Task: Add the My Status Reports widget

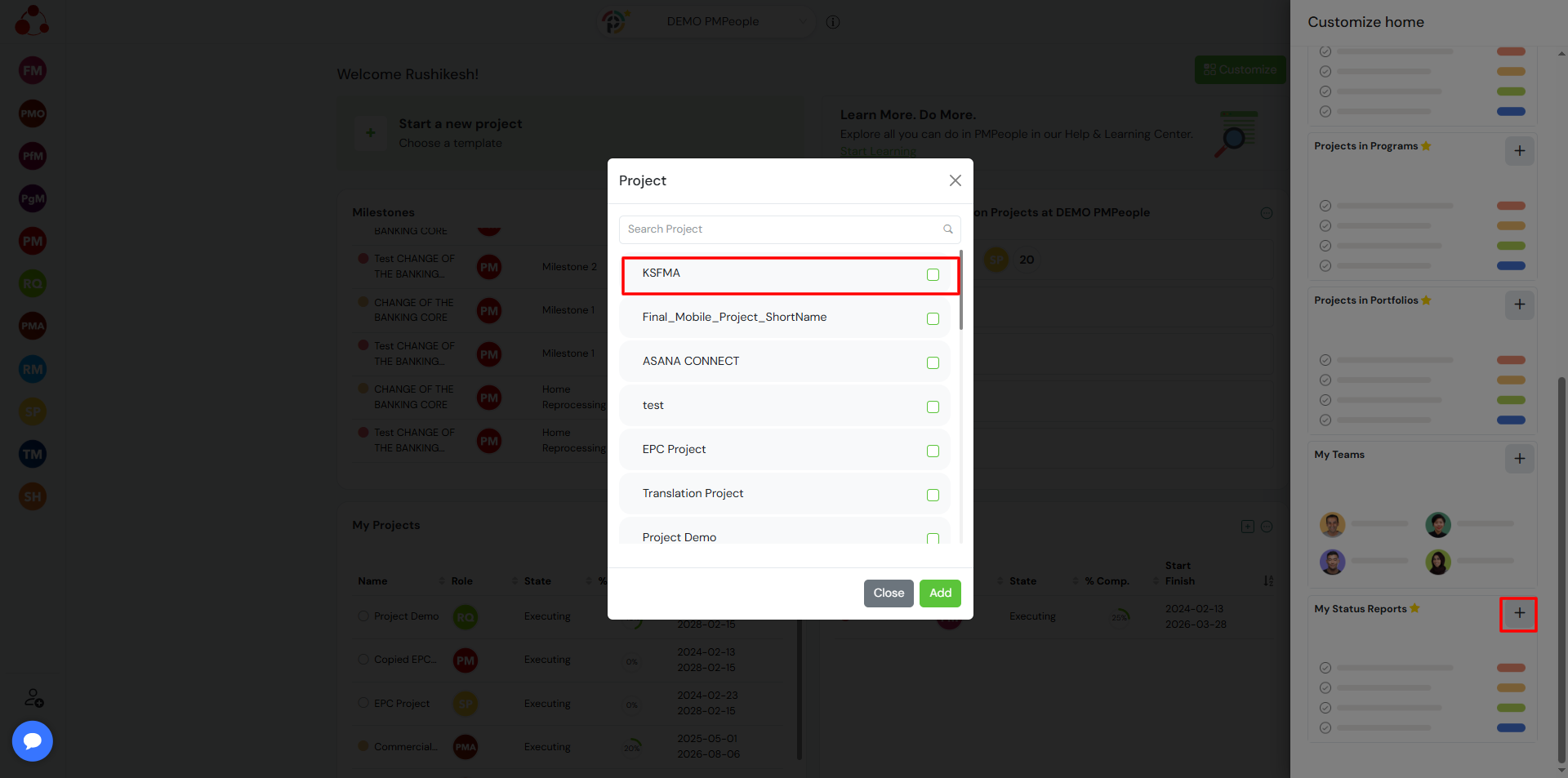Action: pyautogui.click(x=1518, y=614)
